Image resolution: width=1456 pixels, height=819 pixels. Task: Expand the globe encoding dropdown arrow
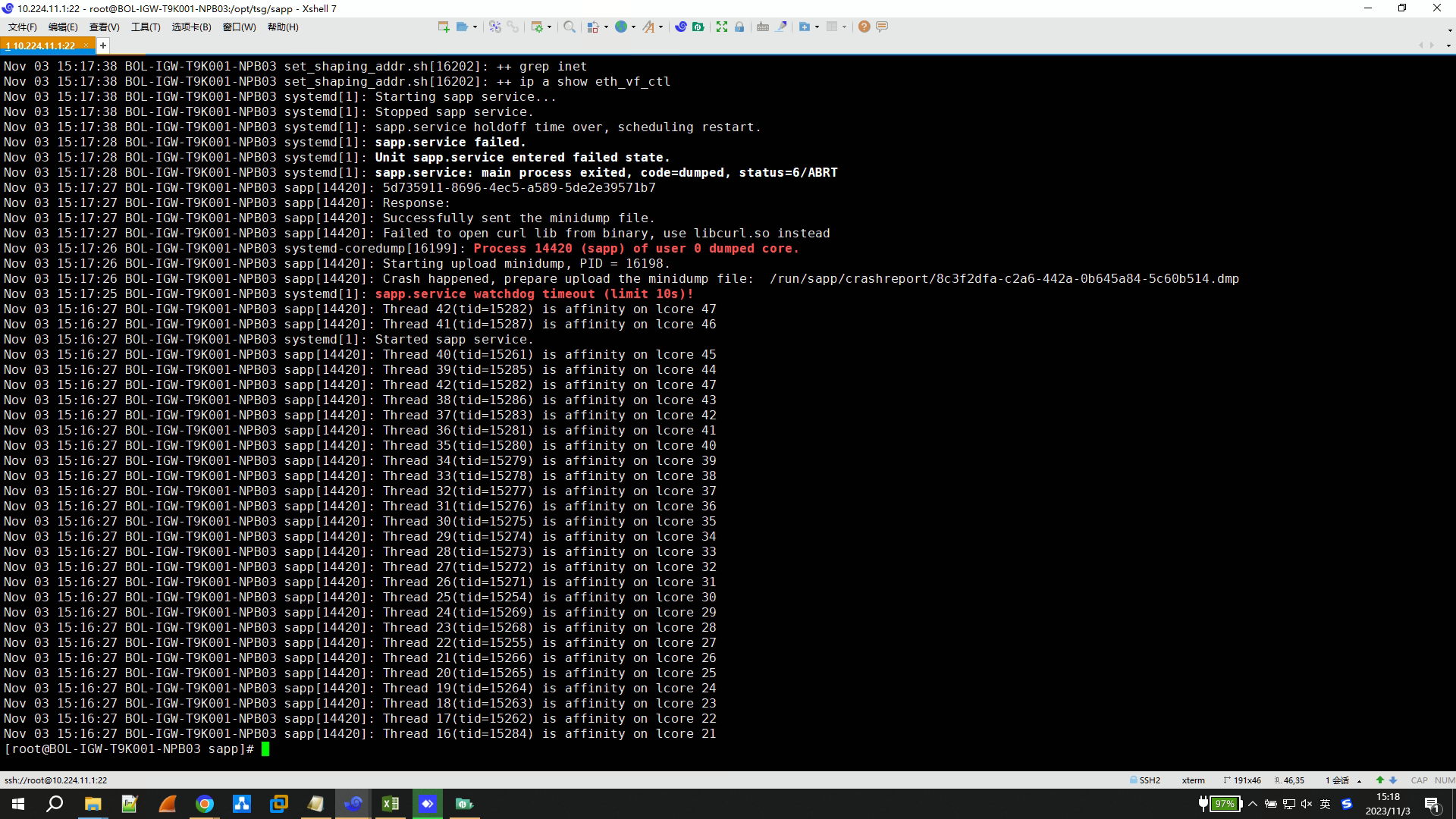(633, 27)
